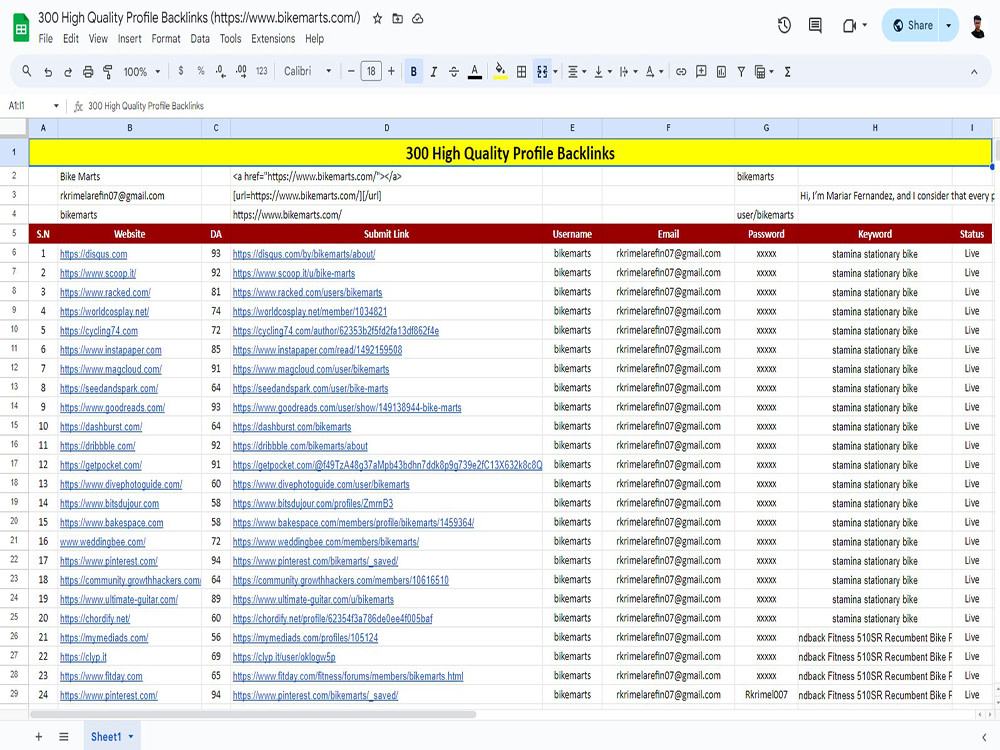The image size is (1000, 750).
Task: Open text rotation dropdown
Action: click(x=654, y=72)
